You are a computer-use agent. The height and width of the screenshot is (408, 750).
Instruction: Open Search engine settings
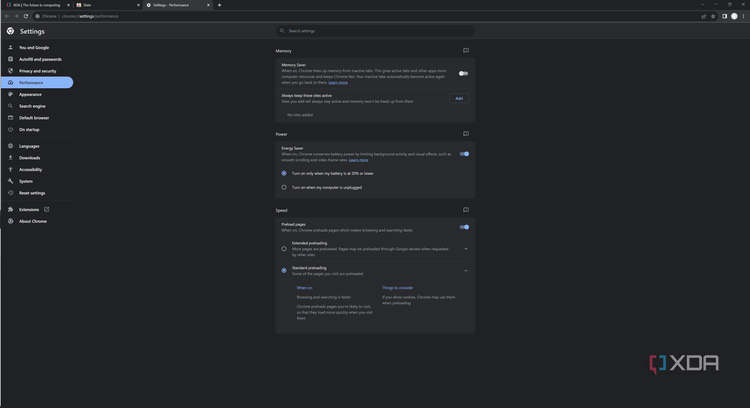[x=32, y=106]
